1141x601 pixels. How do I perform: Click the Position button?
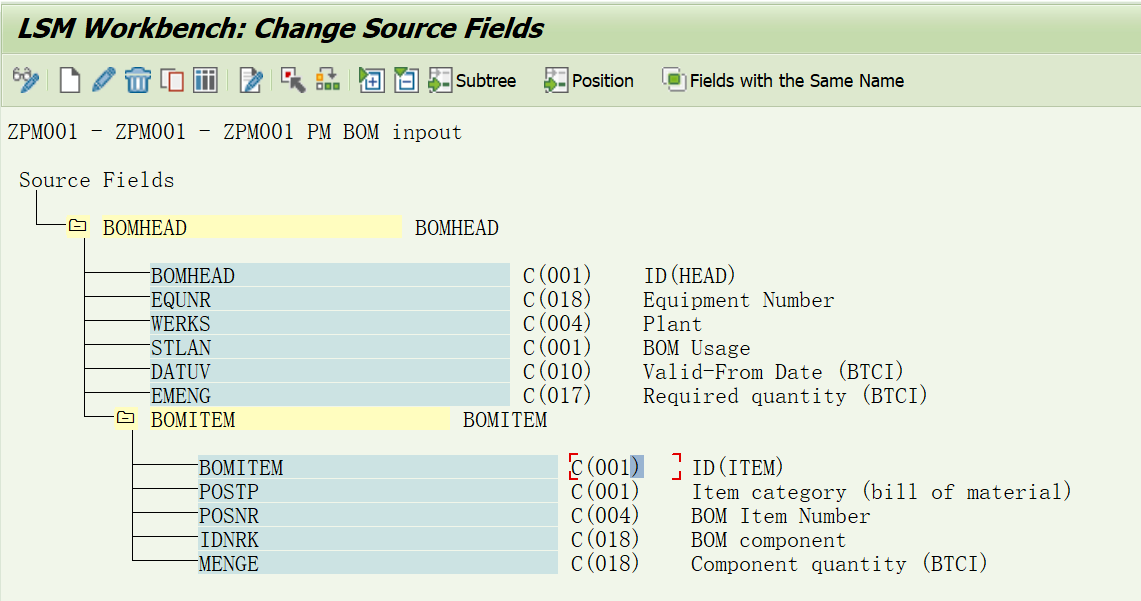[x=588, y=80]
